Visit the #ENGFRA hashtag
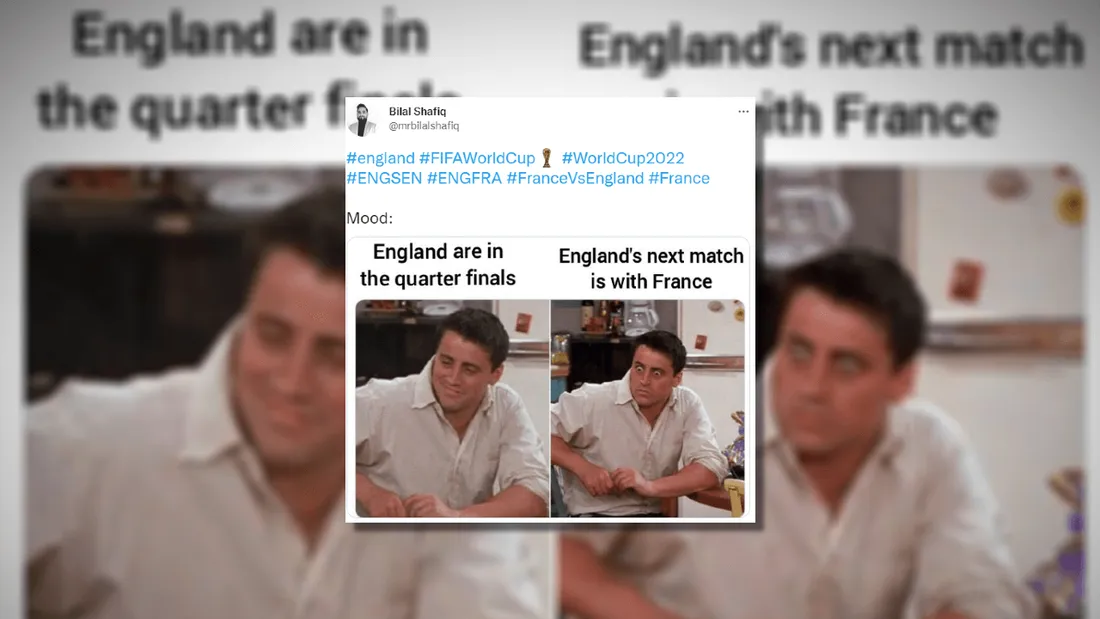Screen dimensions: 1100x619 point(464,178)
